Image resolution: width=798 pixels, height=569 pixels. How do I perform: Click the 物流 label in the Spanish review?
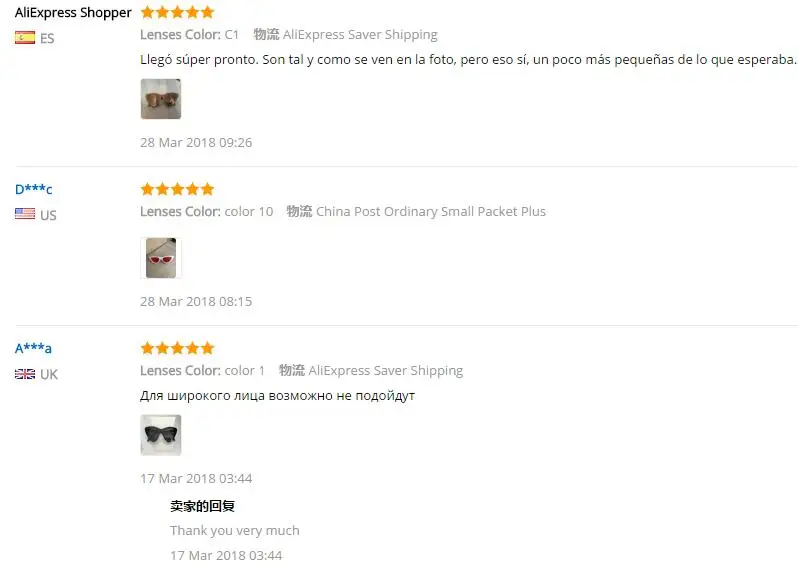click(x=267, y=34)
